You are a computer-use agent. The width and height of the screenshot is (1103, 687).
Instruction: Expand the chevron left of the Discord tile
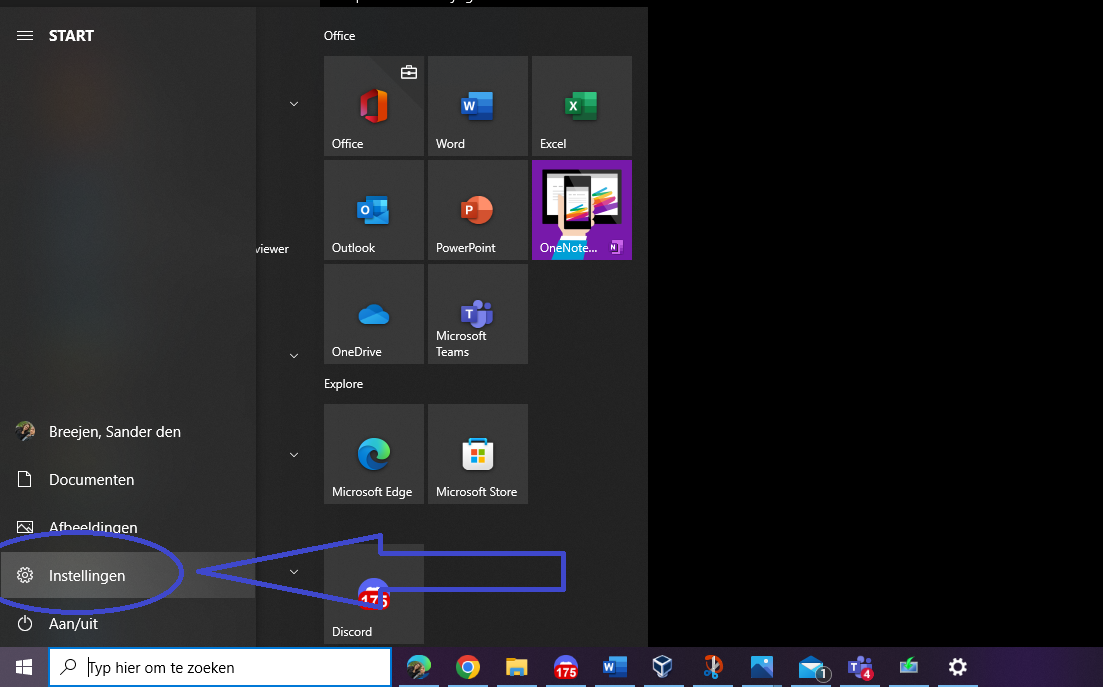coord(294,572)
